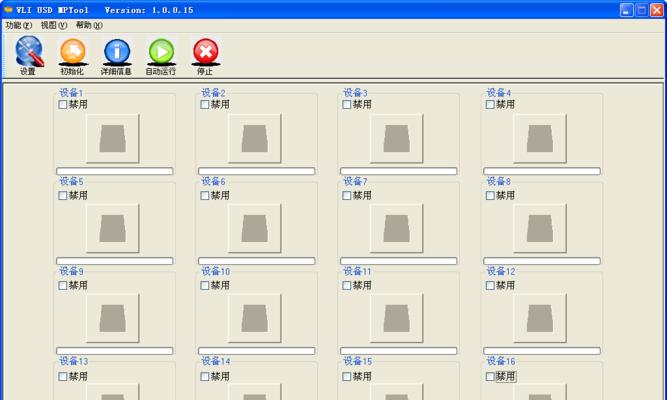Image resolution: width=667 pixels, height=400 pixels.
Task: Click the 设备10 device slot icon
Action: (x=255, y=318)
